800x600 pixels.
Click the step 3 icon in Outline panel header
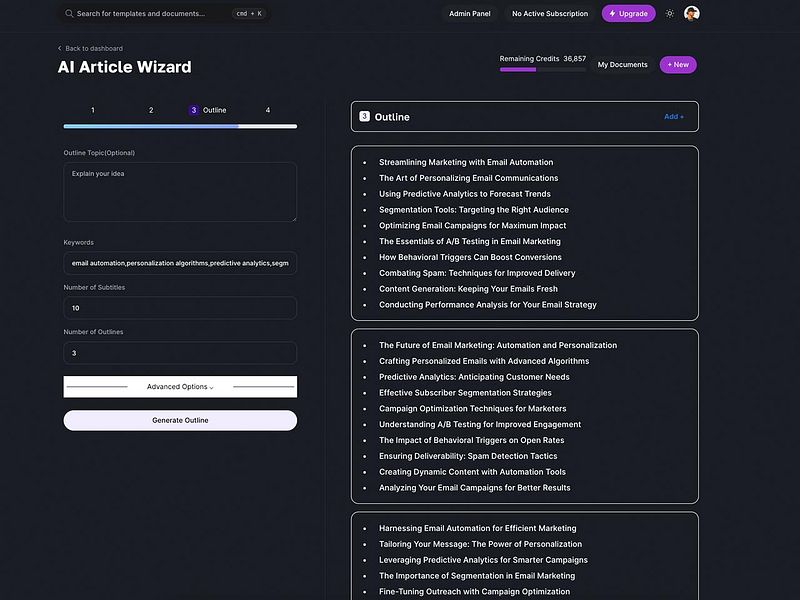tap(363, 117)
